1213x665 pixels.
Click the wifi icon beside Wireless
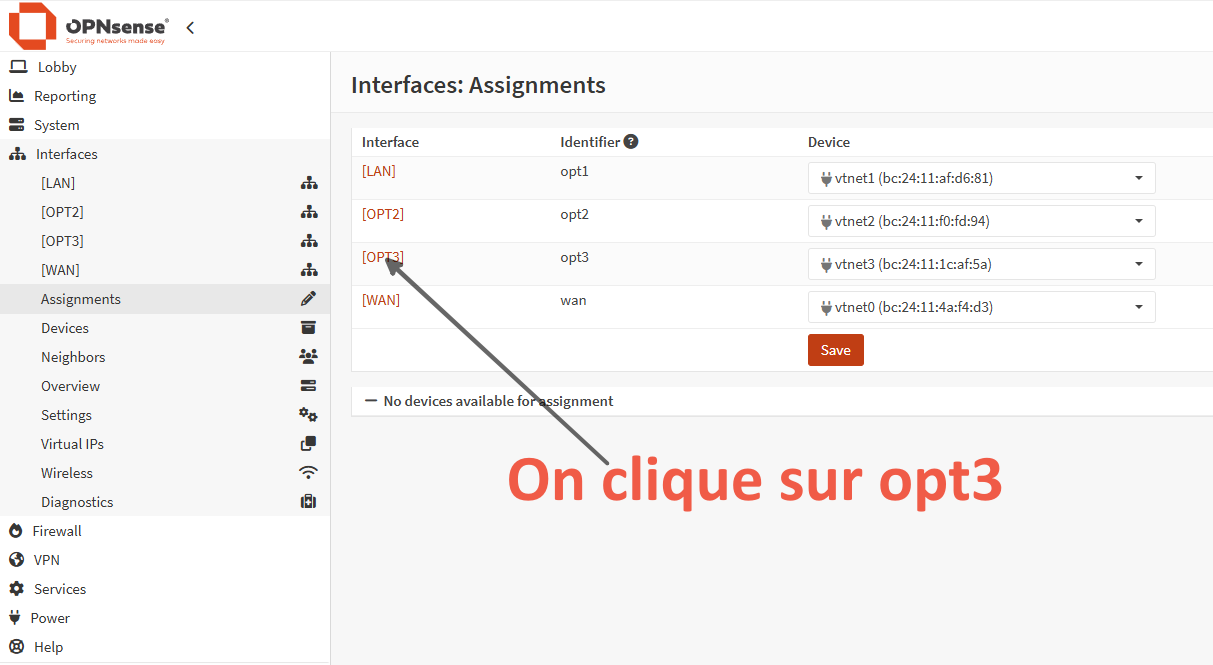[308, 473]
